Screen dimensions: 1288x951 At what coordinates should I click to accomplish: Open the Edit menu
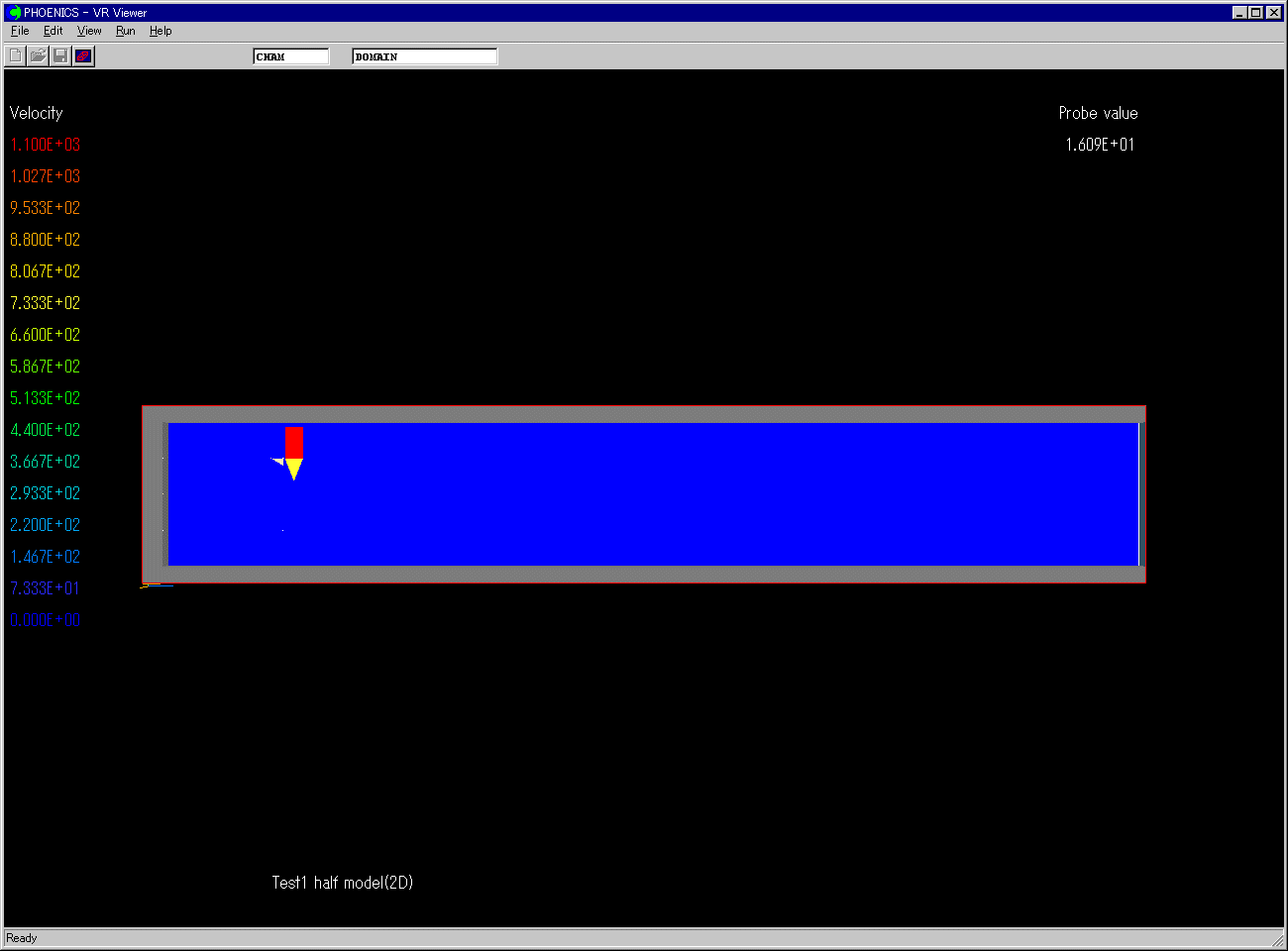pyautogui.click(x=53, y=31)
